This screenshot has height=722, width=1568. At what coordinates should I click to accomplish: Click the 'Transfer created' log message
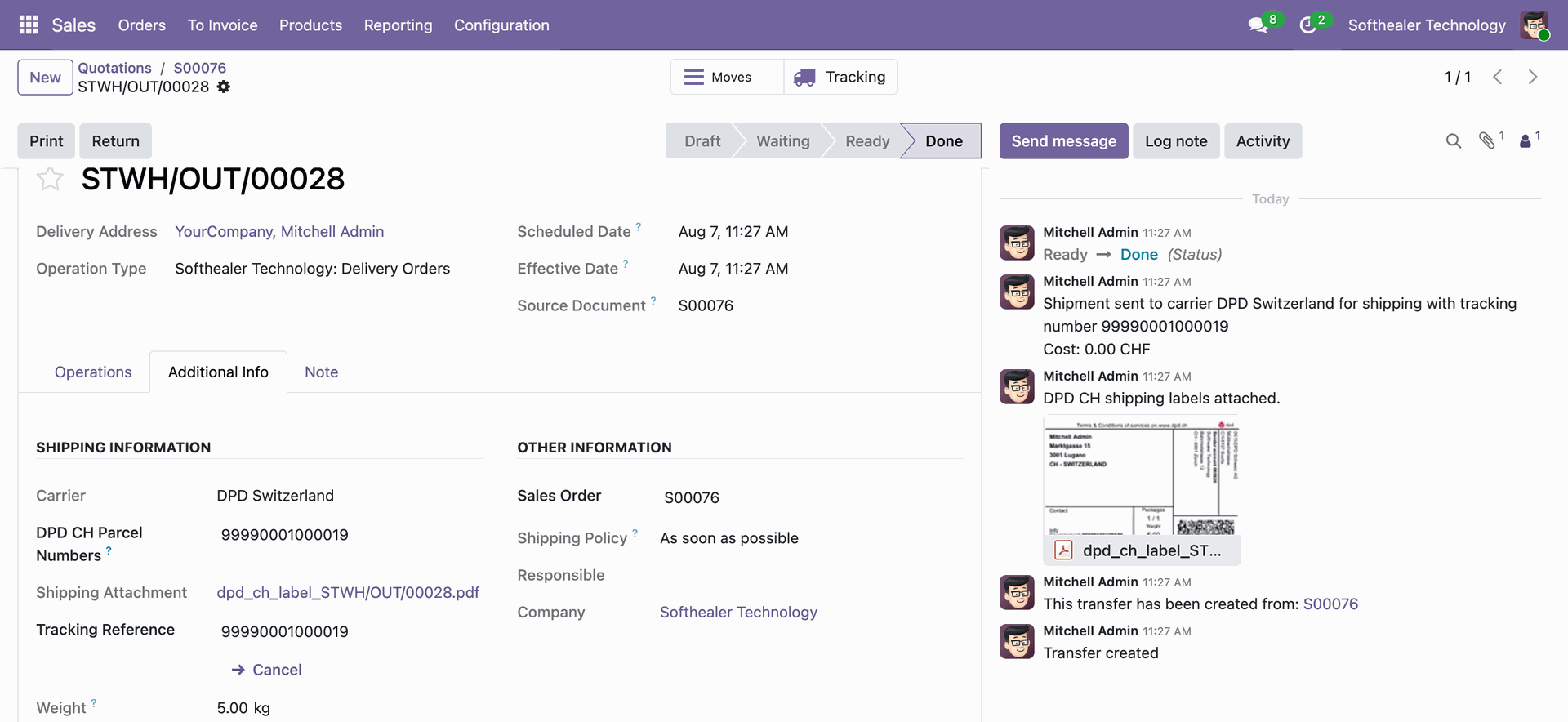(x=1101, y=653)
